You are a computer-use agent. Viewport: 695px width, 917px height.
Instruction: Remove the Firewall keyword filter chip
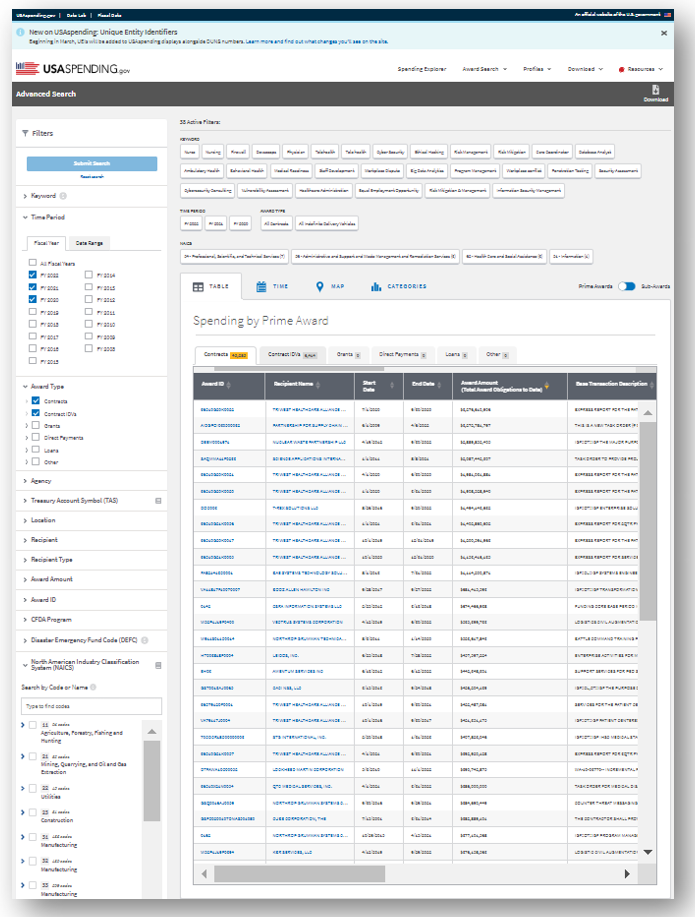(x=238, y=152)
